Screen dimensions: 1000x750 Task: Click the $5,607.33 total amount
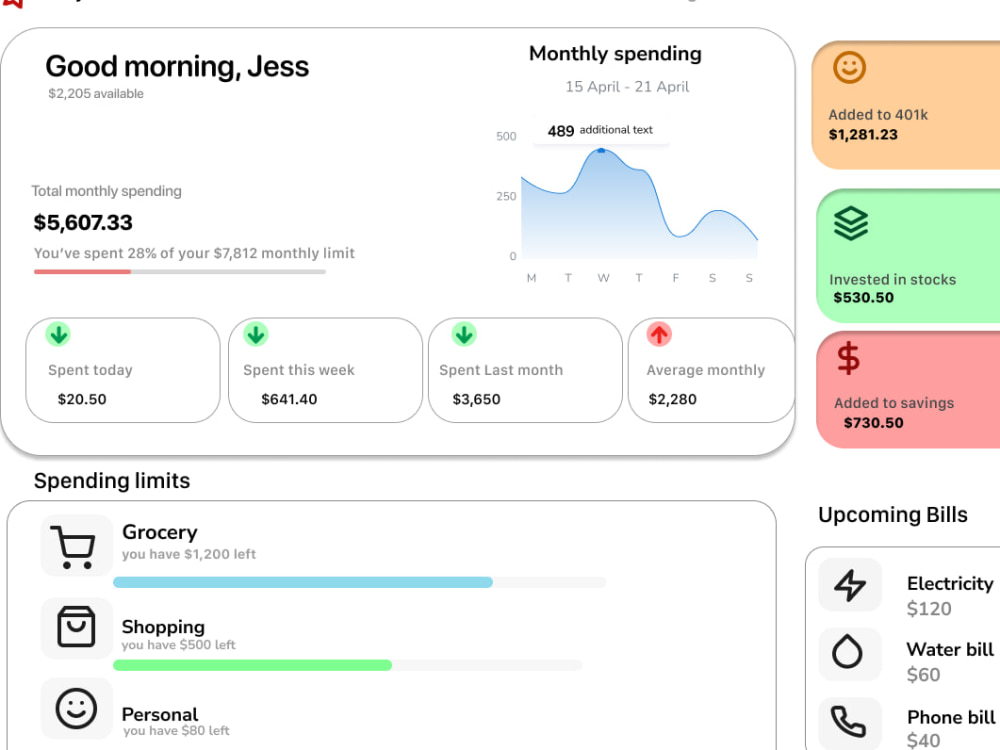[x=83, y=223]
